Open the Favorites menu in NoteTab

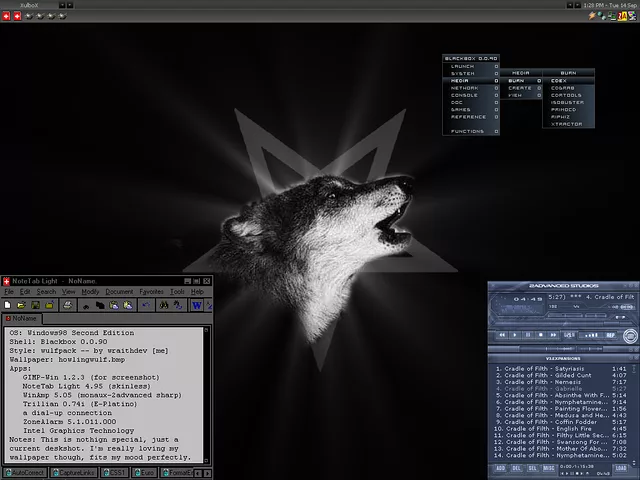pos(151,291)
